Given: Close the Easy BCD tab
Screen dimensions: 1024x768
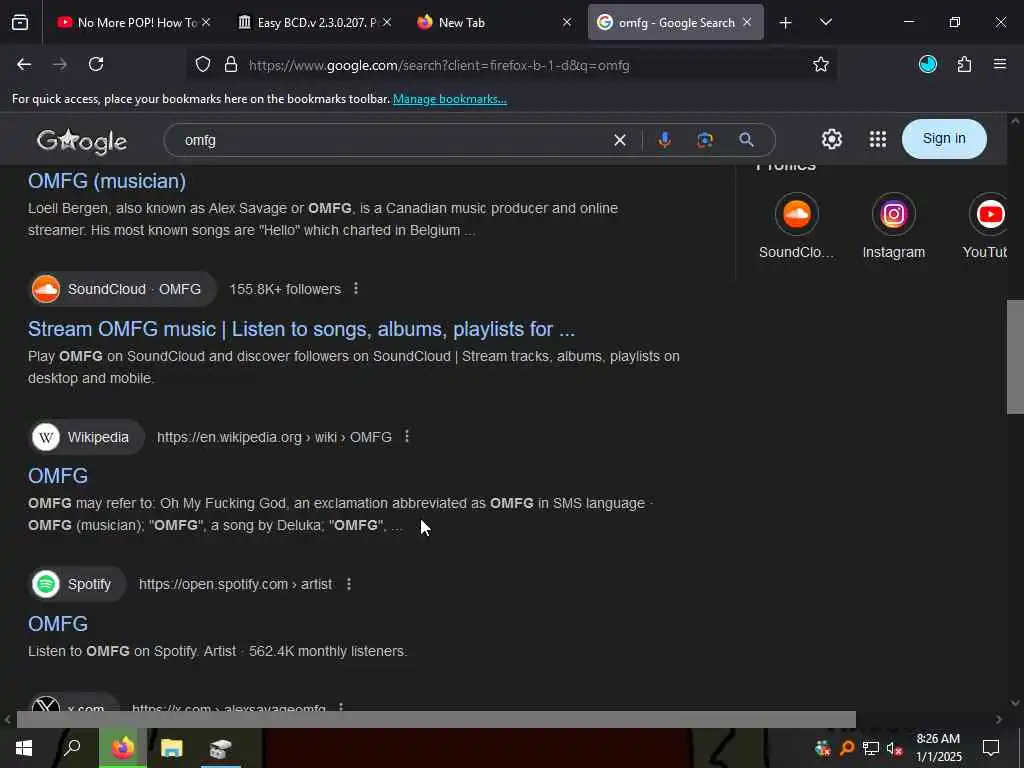Looking at the screenshot, I should tap(387, 22).
